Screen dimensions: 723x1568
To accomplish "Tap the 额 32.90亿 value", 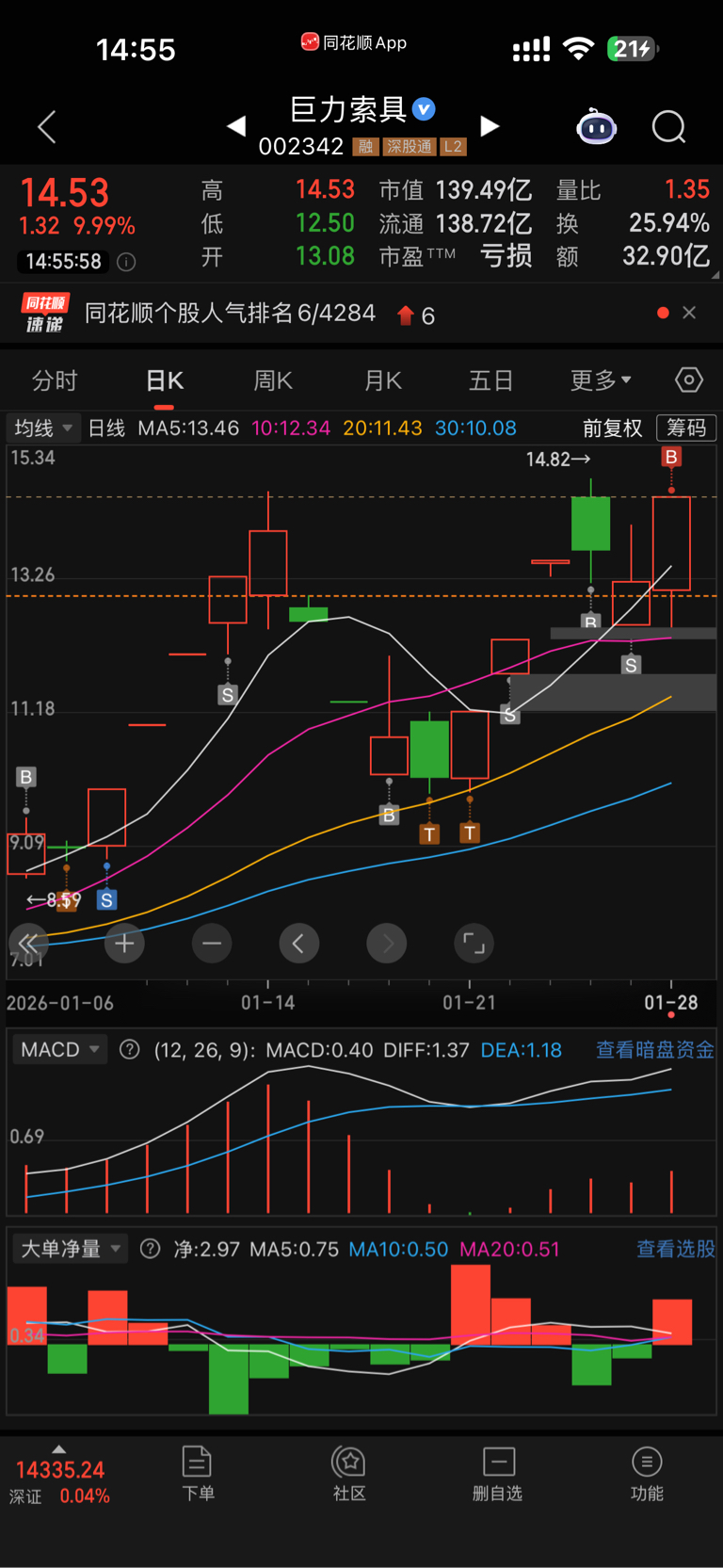I will pyautogui.click(x=667, y=256).
